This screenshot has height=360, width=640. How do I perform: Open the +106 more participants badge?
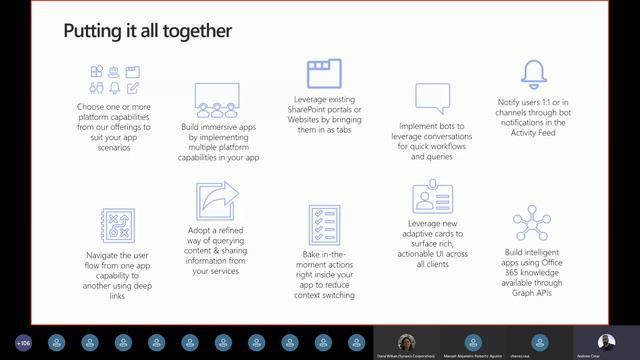[x=23, y=343]
